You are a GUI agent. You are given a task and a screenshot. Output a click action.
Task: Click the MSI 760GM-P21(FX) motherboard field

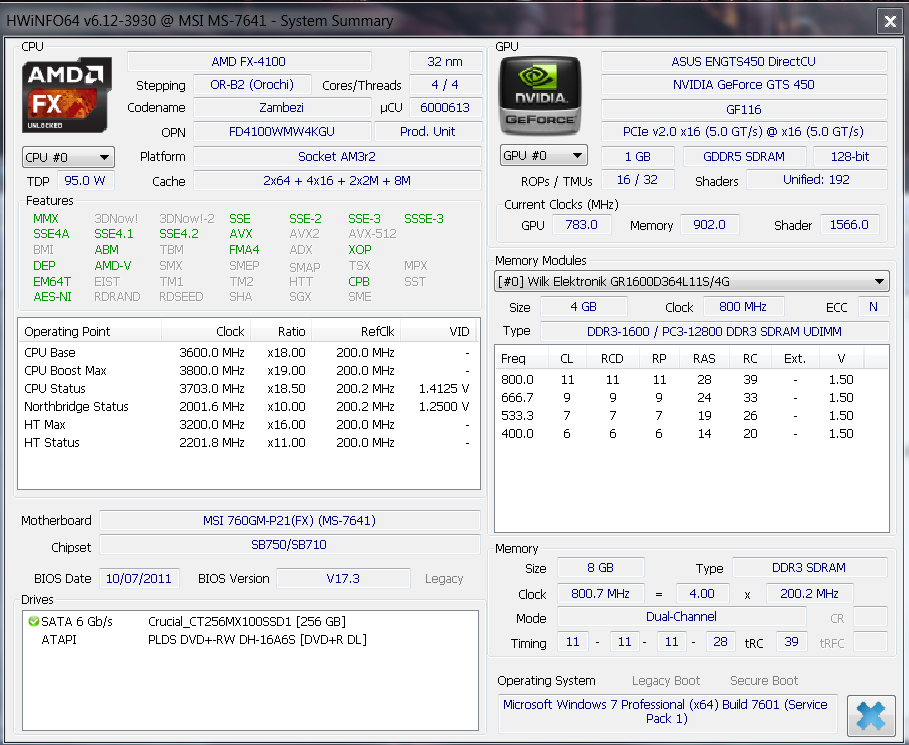pyautogui.click(x=290, y=521)
